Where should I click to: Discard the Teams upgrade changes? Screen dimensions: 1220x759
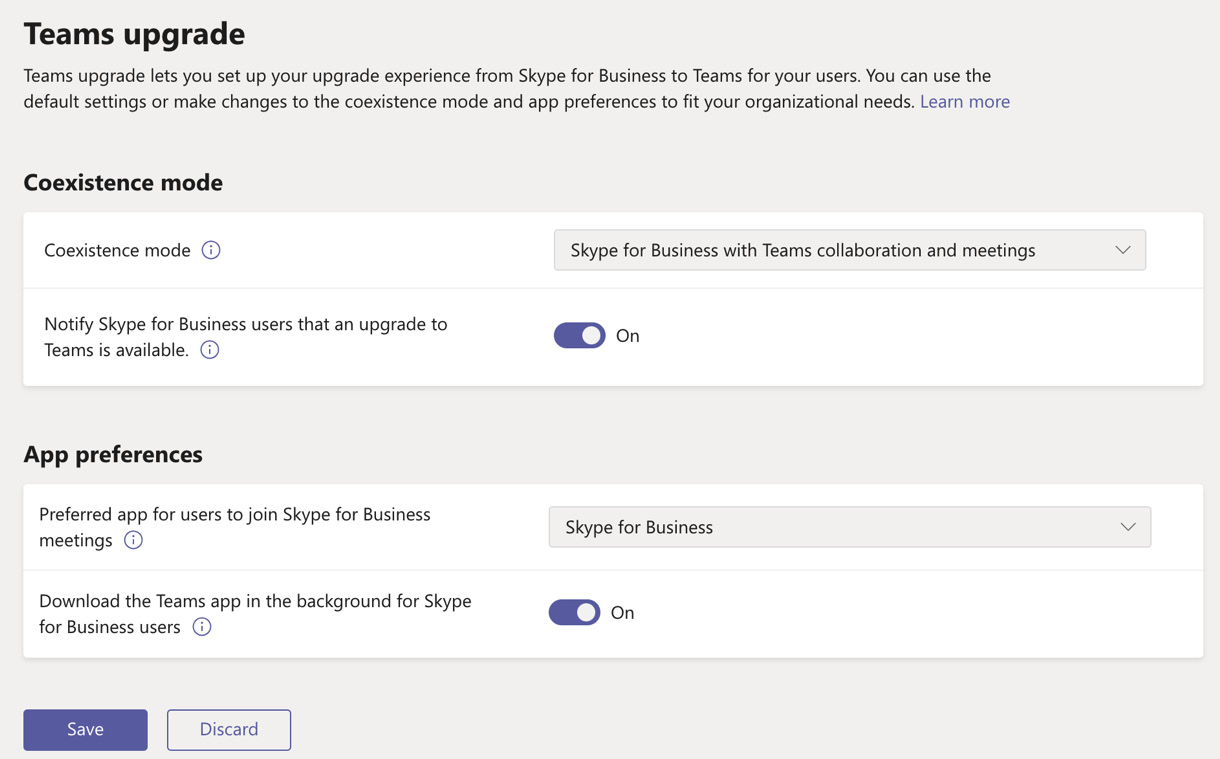[x=229, y=730]
